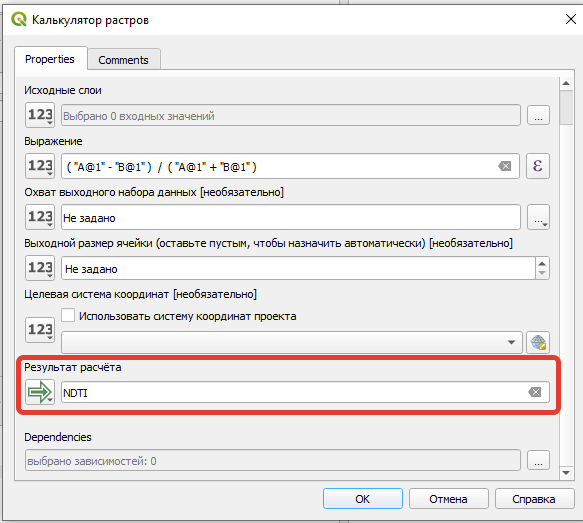
Task: Open coordinate system selector globe icon
Action: coord(538,342)
